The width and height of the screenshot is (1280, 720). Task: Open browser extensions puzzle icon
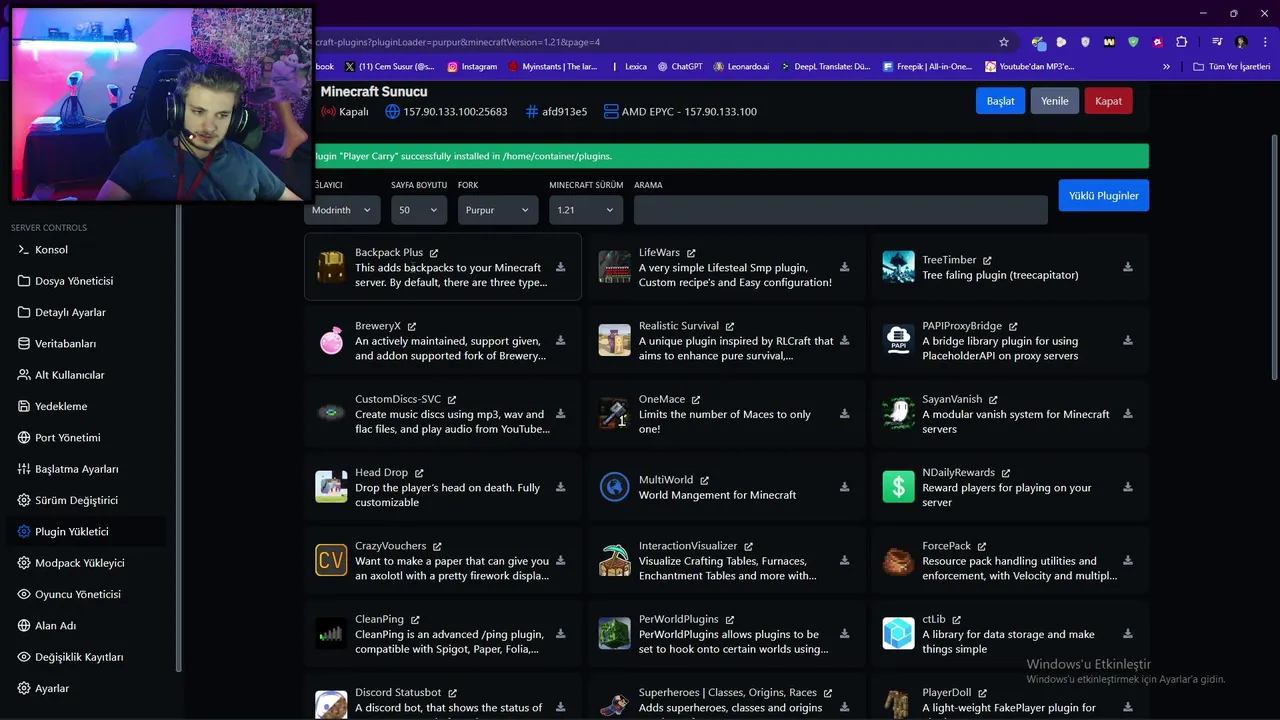click(x=1182, y=42)
